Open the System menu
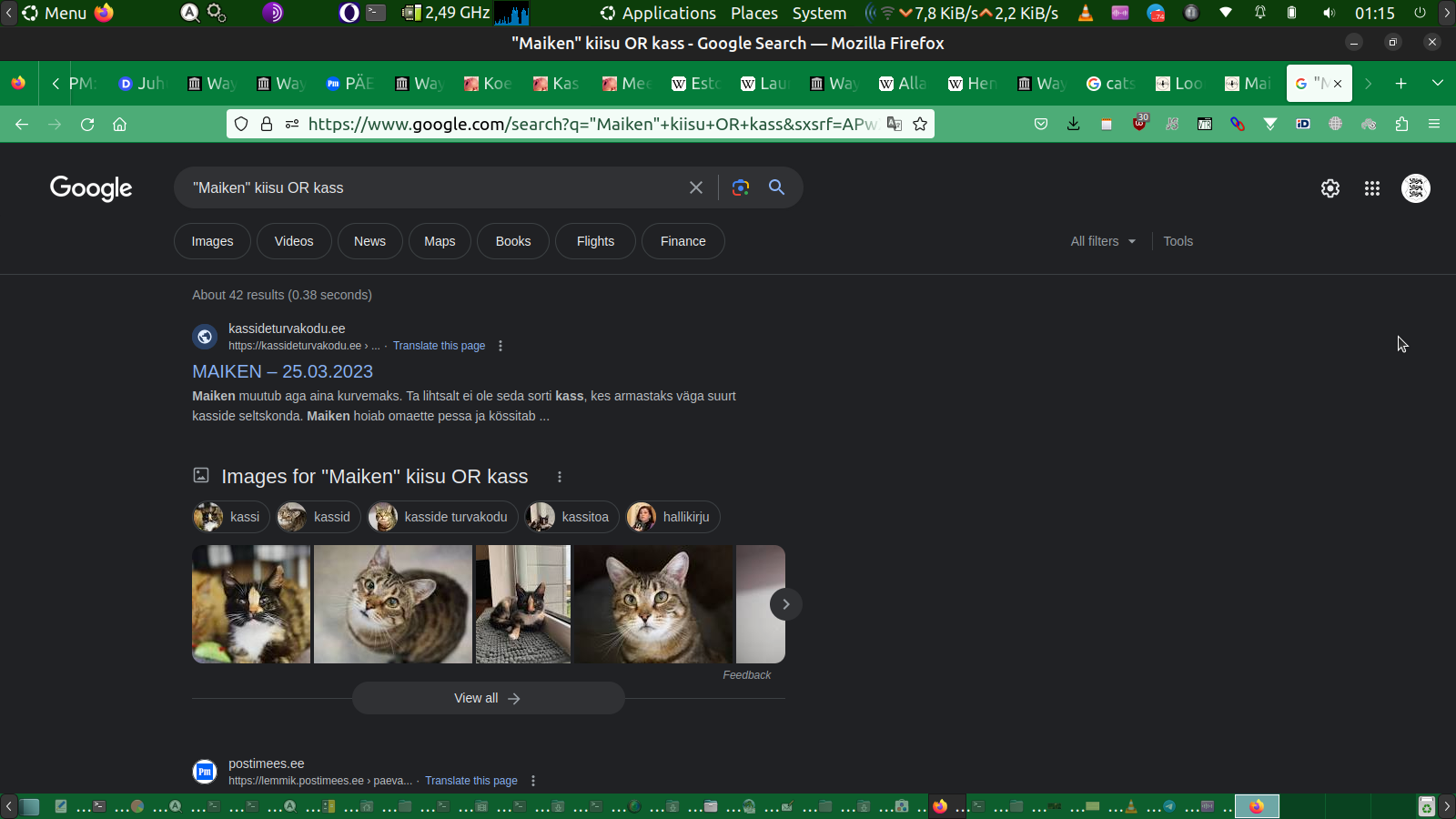Screen dimensions: 1456x819 pyautogui.click(x=819, y=13)
